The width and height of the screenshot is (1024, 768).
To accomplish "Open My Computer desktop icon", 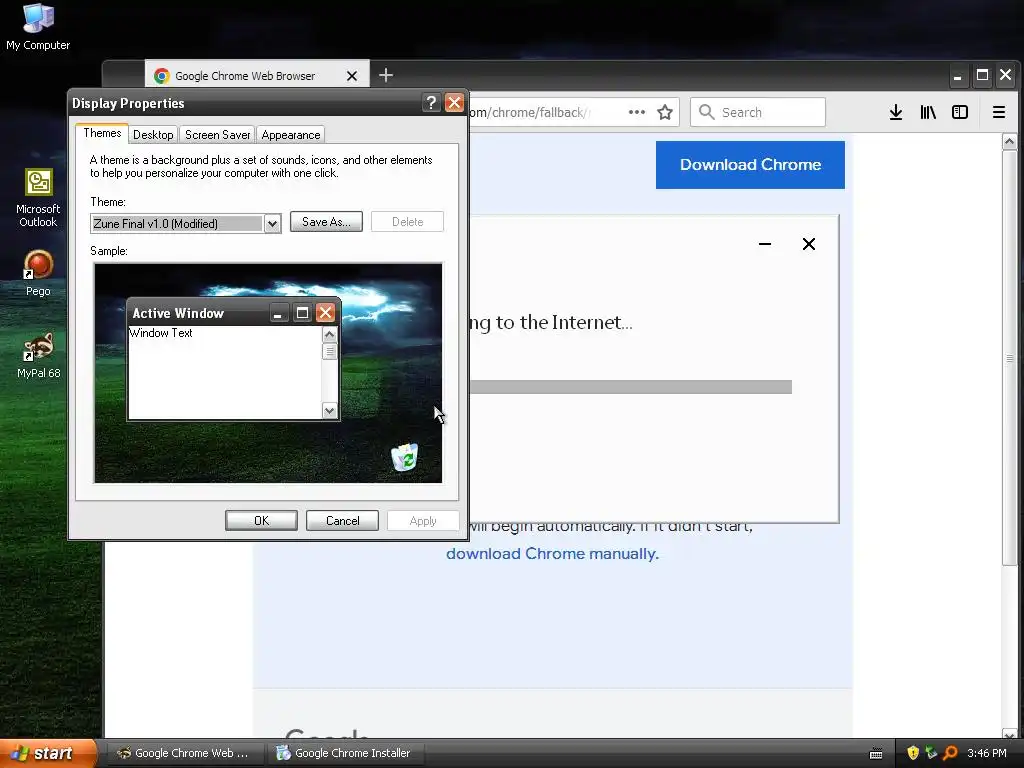I will 38,26.
